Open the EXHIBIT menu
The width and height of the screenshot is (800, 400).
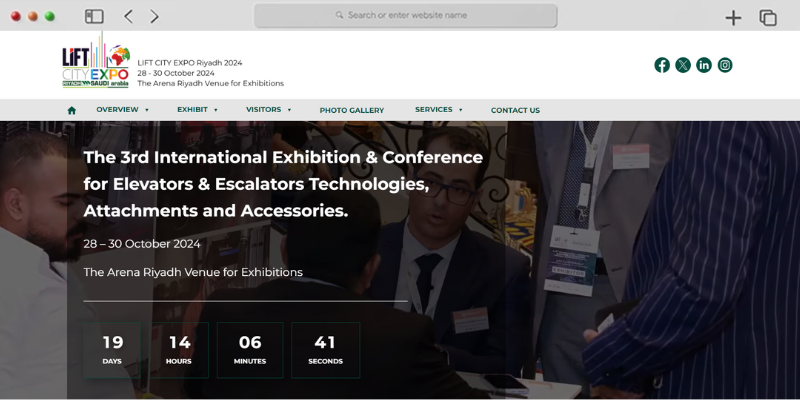192,110
